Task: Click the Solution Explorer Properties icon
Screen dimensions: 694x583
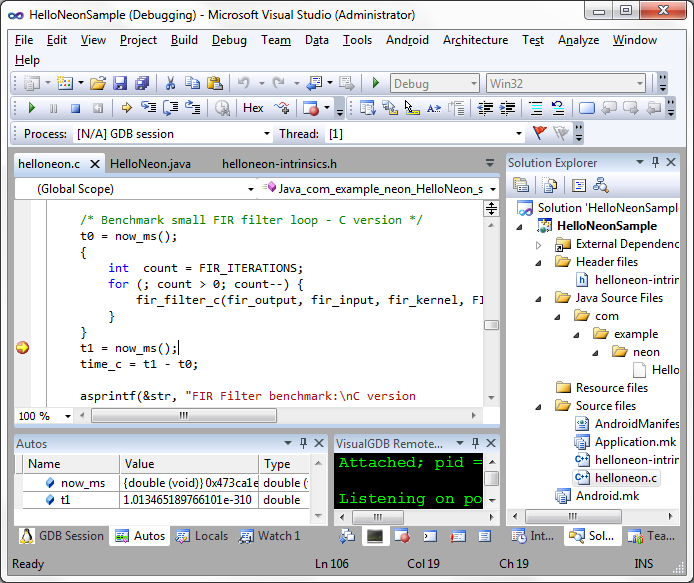Action: point(521,184)
